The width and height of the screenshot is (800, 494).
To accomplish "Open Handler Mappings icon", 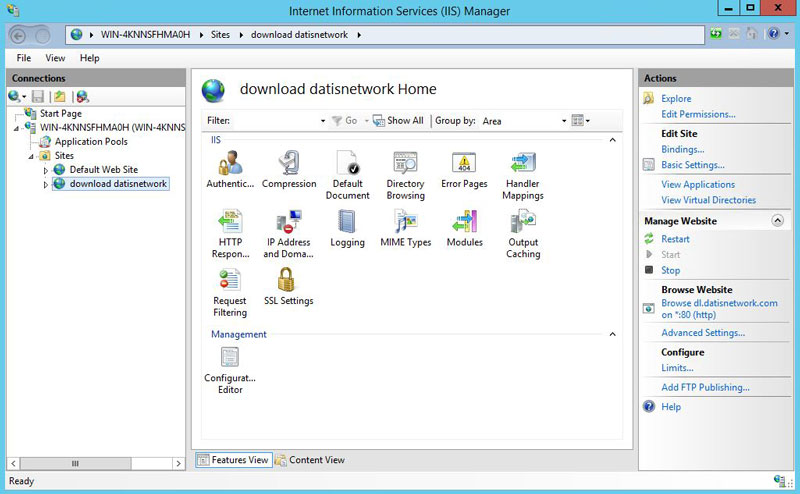I will [522, 175].
